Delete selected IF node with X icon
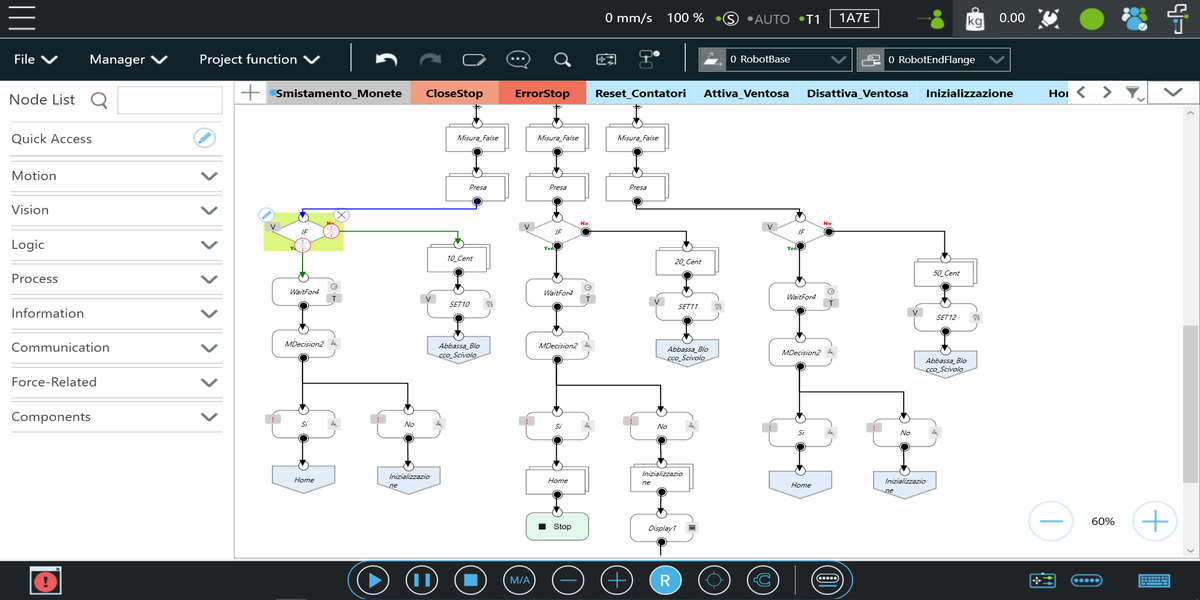 click(341, 214)
